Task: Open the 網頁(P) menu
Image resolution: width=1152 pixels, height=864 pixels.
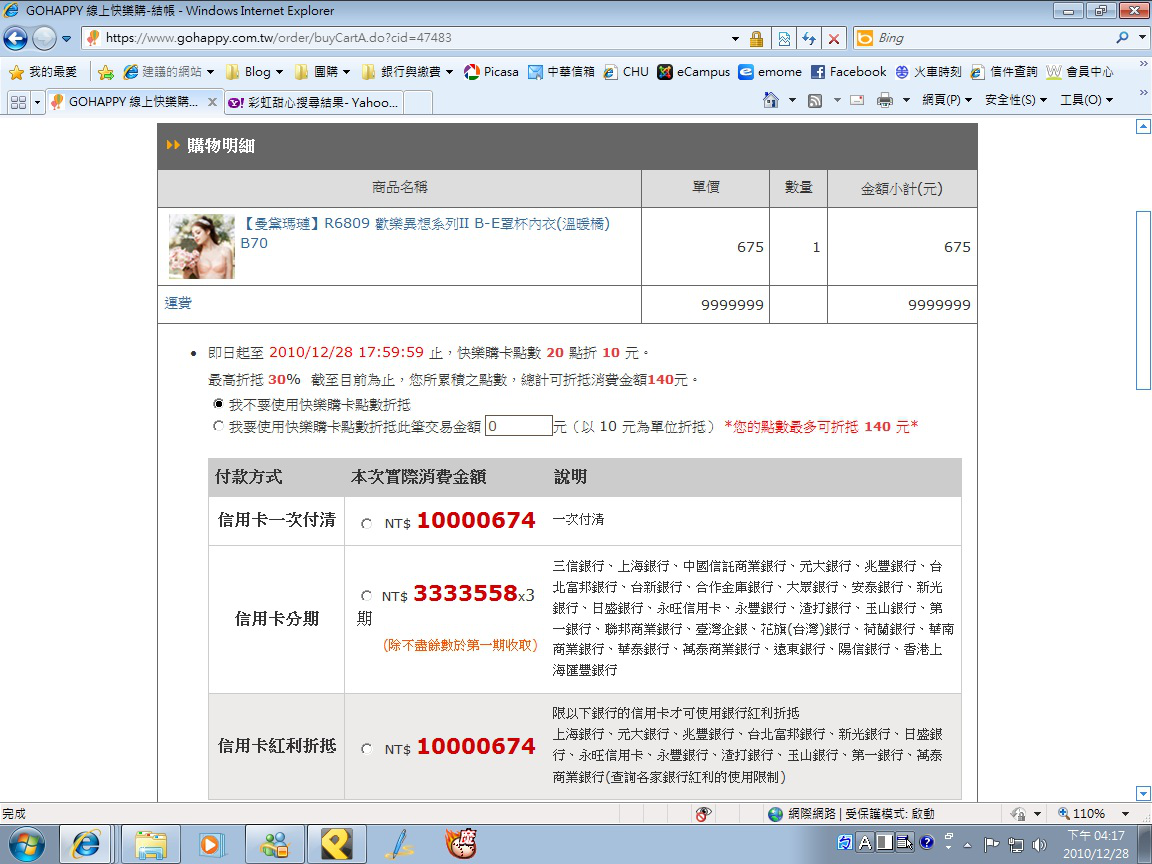Action: point(946,100)
